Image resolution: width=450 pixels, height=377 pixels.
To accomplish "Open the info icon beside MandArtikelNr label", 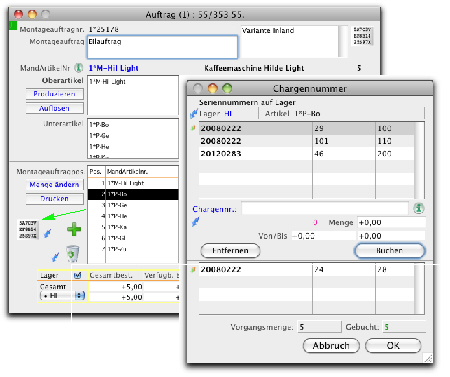I will tap(78, 68).
